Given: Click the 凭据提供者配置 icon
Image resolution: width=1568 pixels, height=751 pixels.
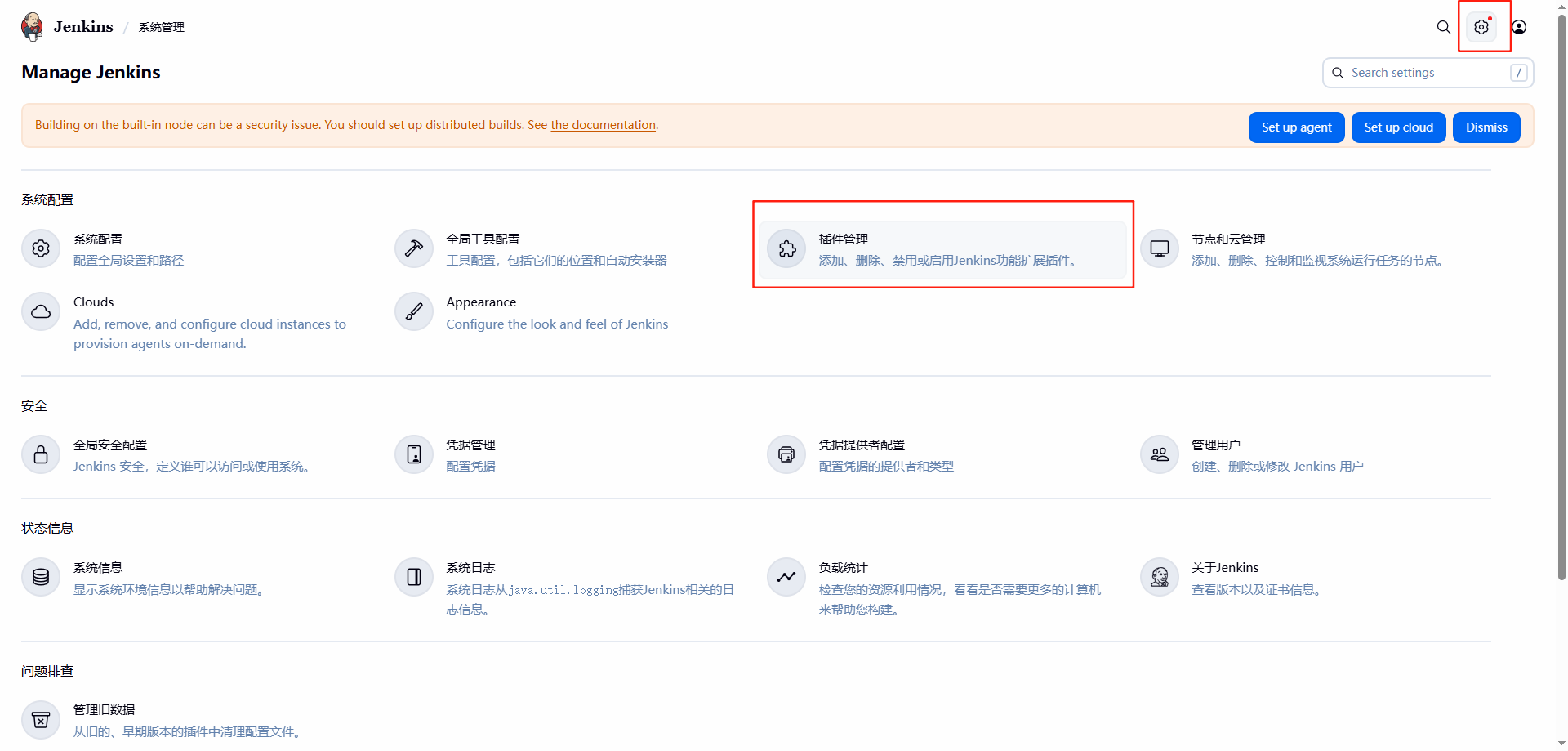Looking at the screenshot, I should tap(786, 454).
